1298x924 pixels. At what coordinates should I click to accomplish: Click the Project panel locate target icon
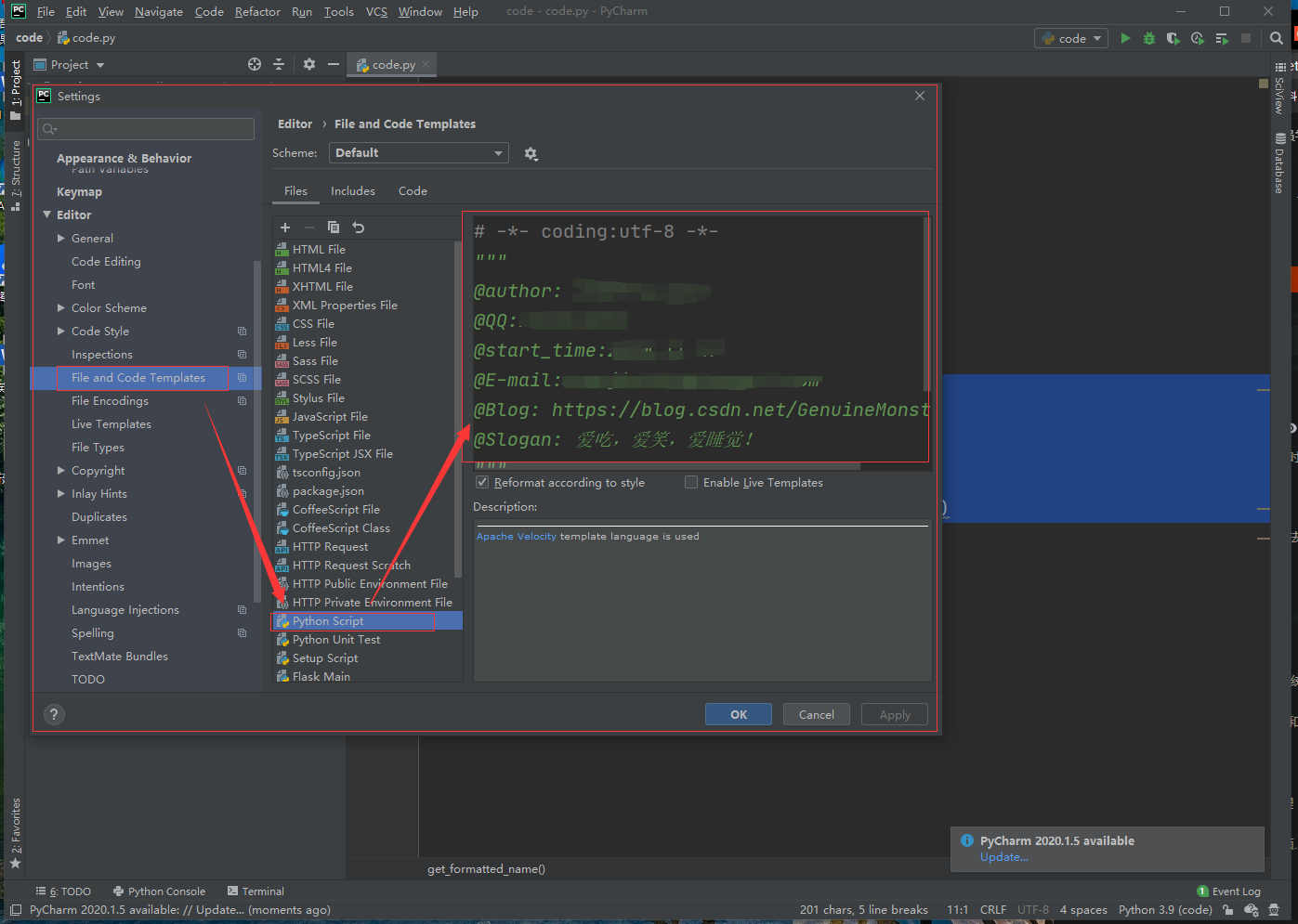tap(255, 64)
